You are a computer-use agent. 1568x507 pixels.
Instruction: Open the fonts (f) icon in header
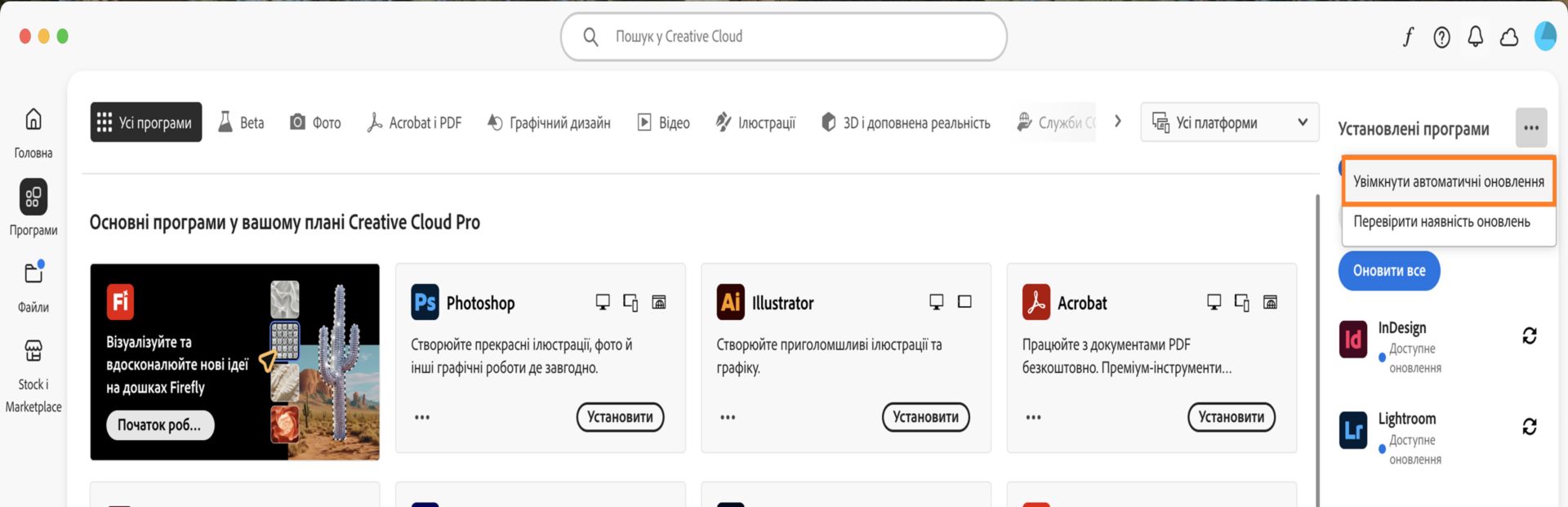coord(1408,37)
